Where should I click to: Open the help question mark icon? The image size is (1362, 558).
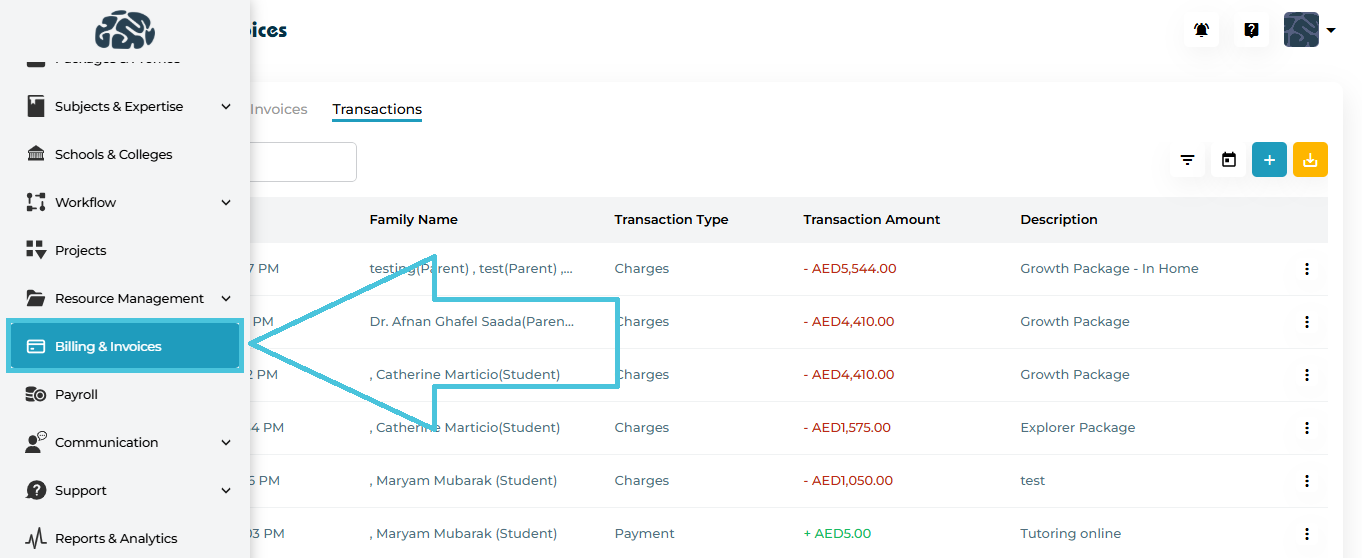coord(1251,30)
